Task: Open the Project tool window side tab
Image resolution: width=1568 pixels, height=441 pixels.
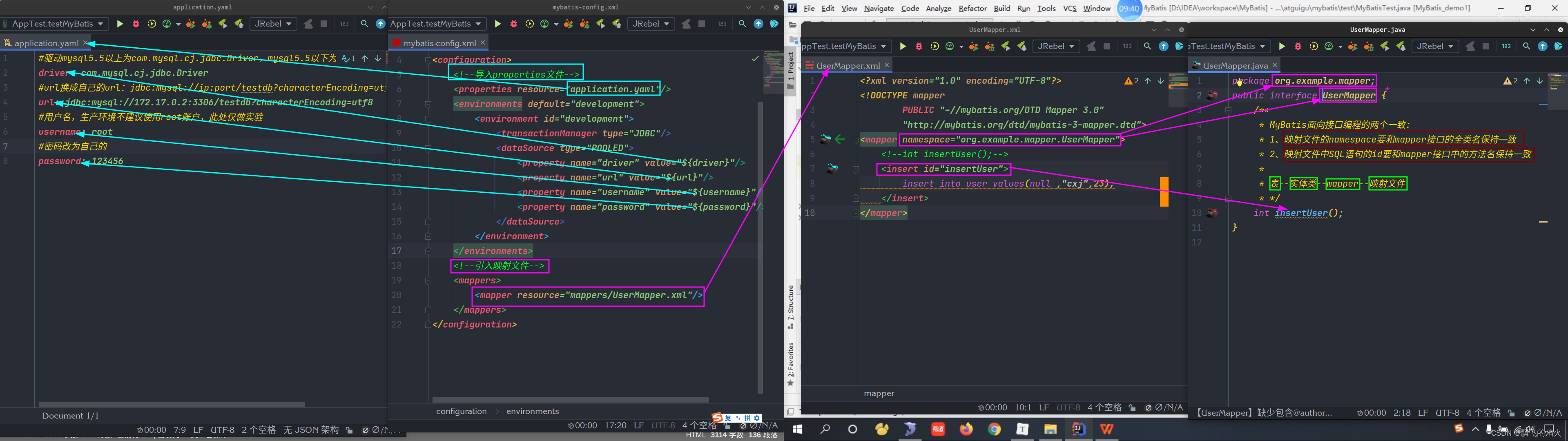Action: [791, 71]
